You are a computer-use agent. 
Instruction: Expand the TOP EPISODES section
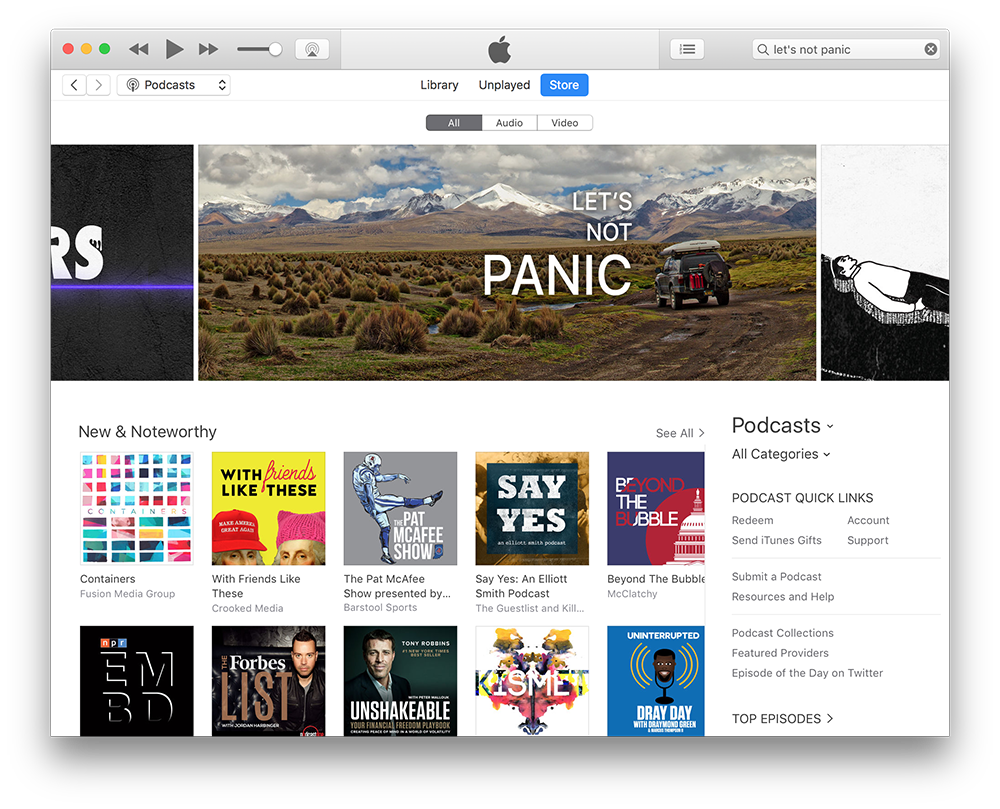pyautogui.click(x=783, y=718)
